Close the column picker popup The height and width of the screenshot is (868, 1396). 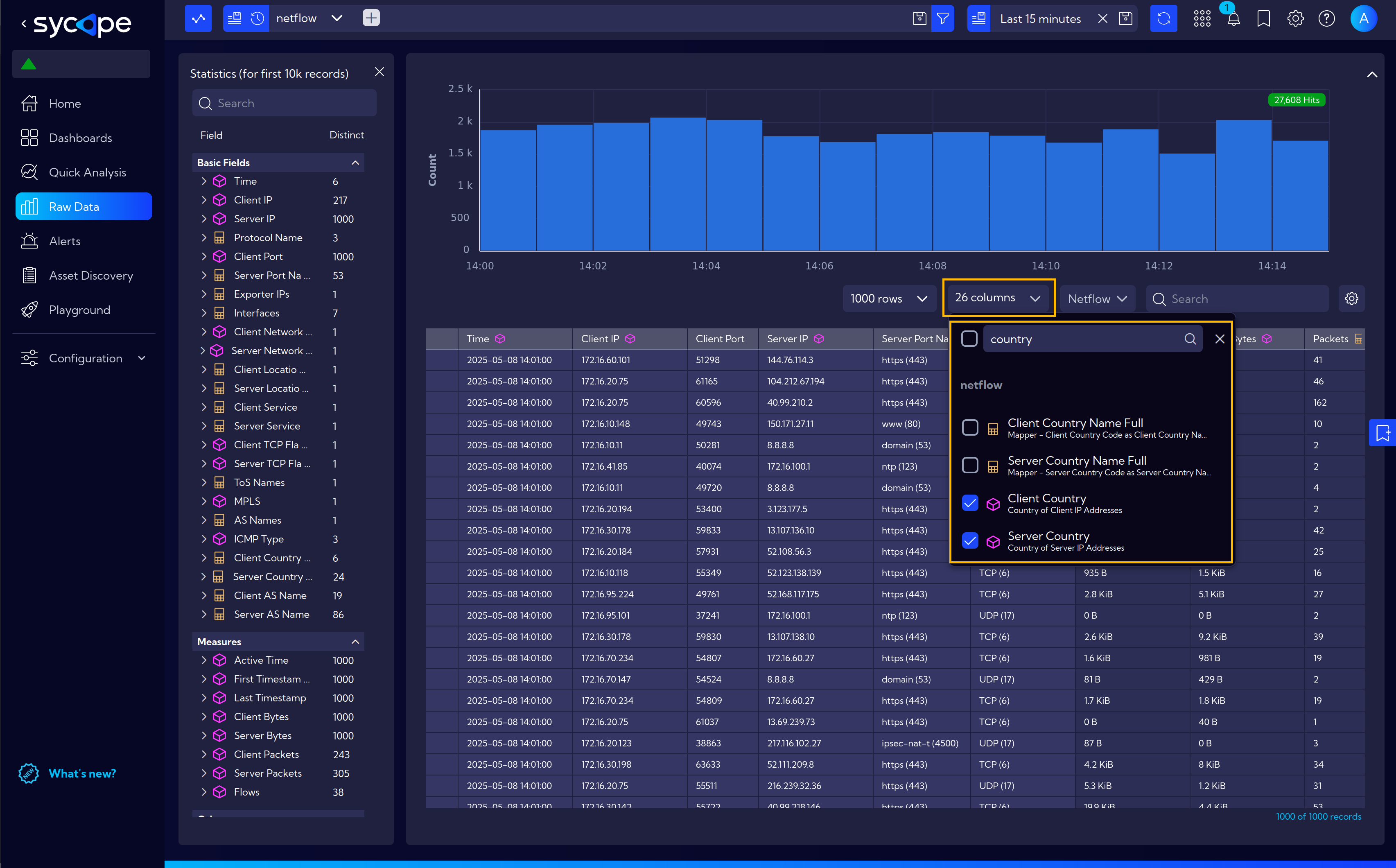point(1220,339)
